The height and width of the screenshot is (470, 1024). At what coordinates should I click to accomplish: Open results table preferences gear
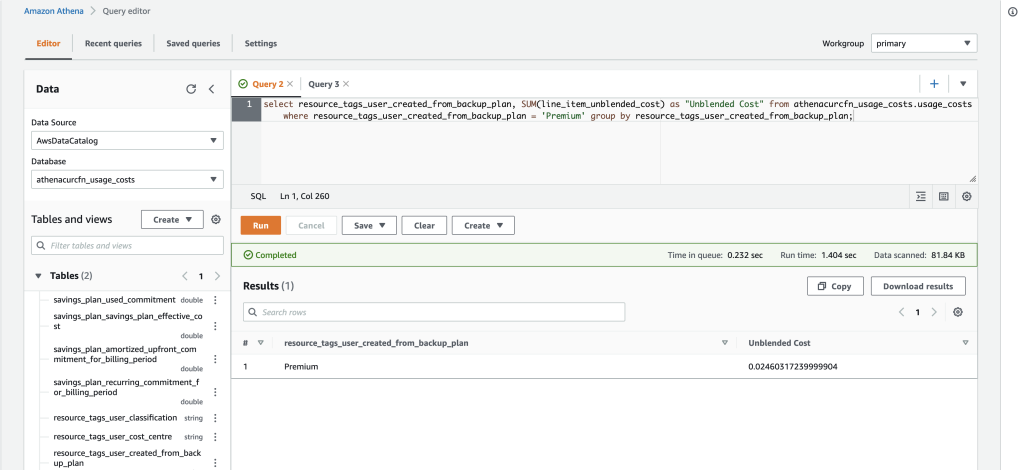[x=957, y=312]
